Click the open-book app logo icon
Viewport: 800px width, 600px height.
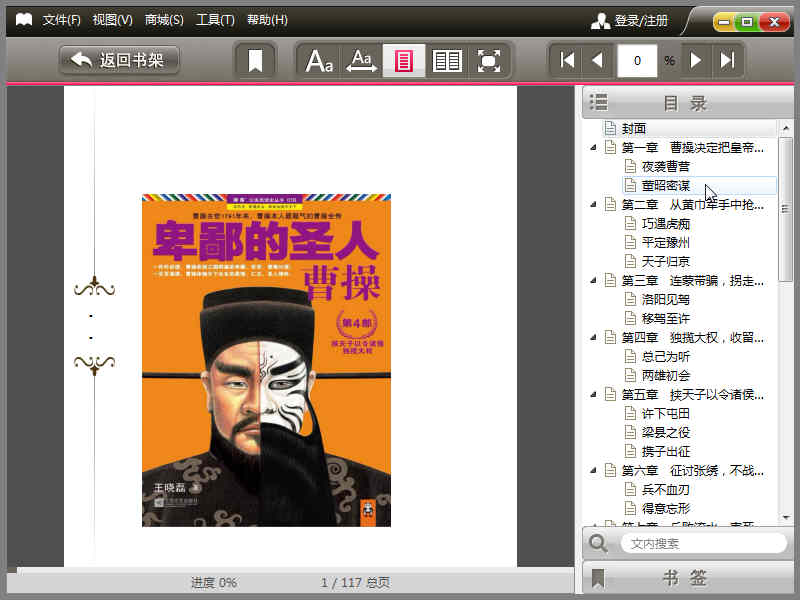click(x=23, y=20)
